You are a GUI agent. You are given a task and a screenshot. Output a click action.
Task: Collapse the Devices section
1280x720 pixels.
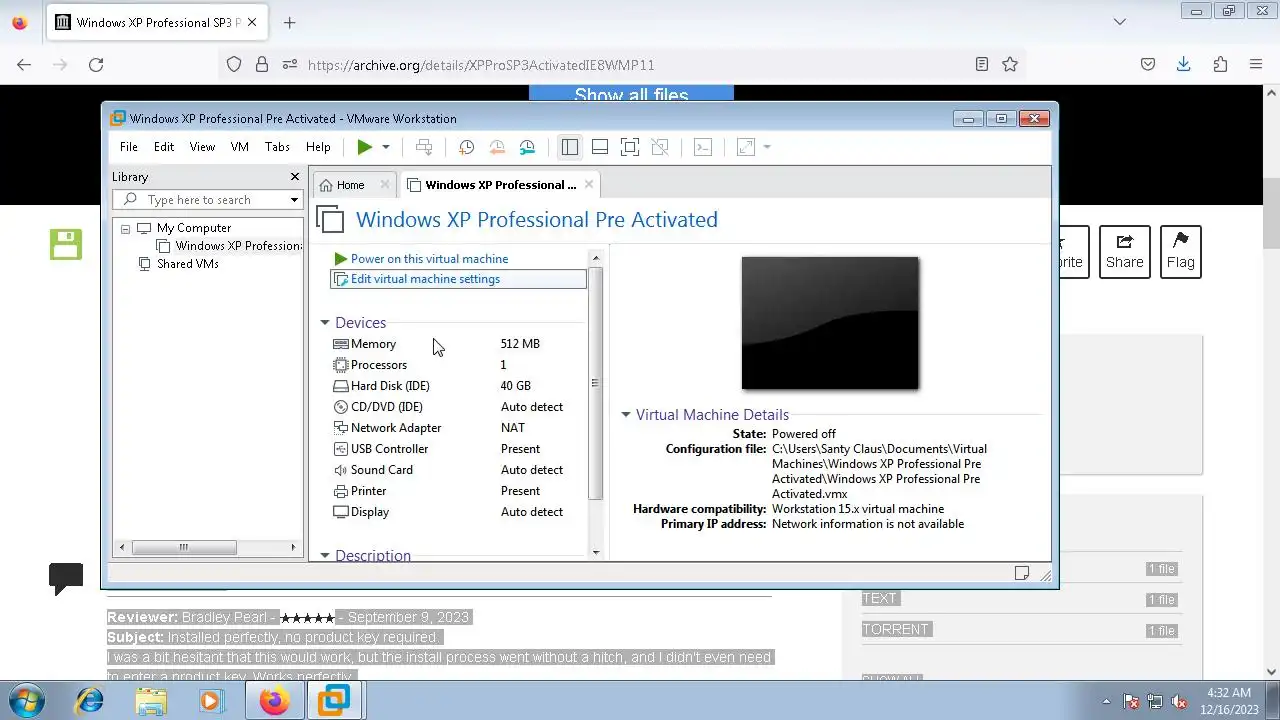coord(325,323)
